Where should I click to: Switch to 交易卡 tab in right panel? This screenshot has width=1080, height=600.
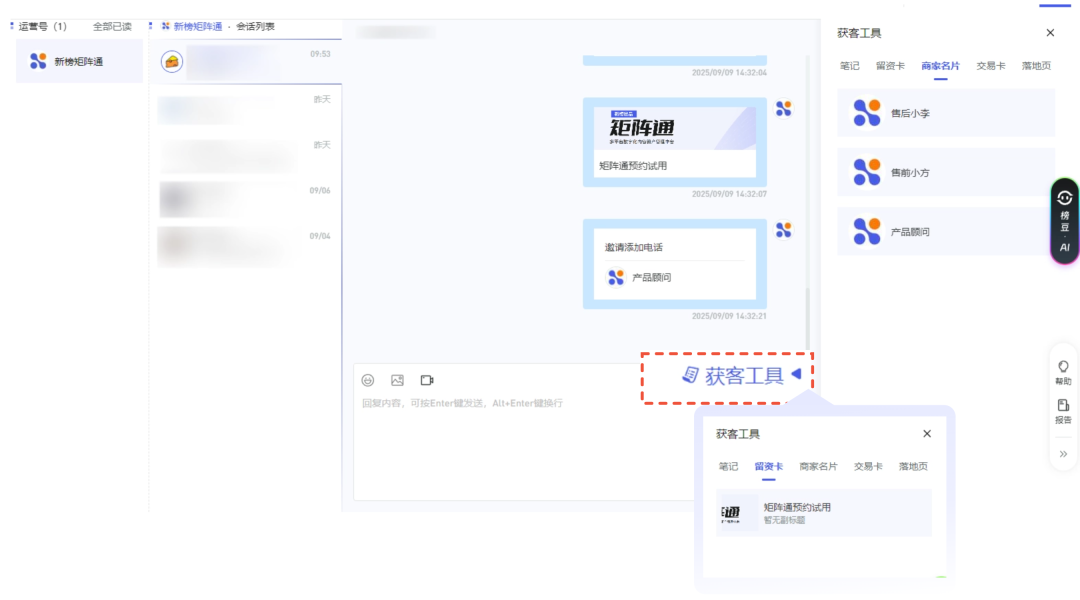click(990, 66)
